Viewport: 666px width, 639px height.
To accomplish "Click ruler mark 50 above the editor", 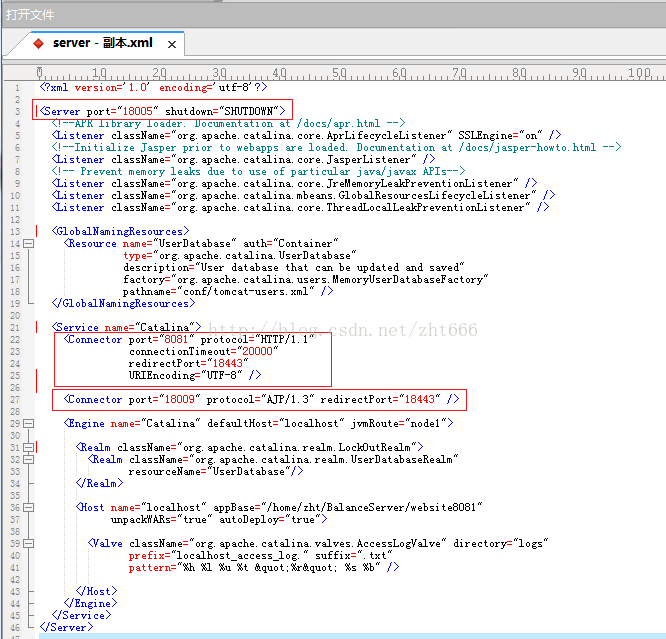I will coord(339,73).
